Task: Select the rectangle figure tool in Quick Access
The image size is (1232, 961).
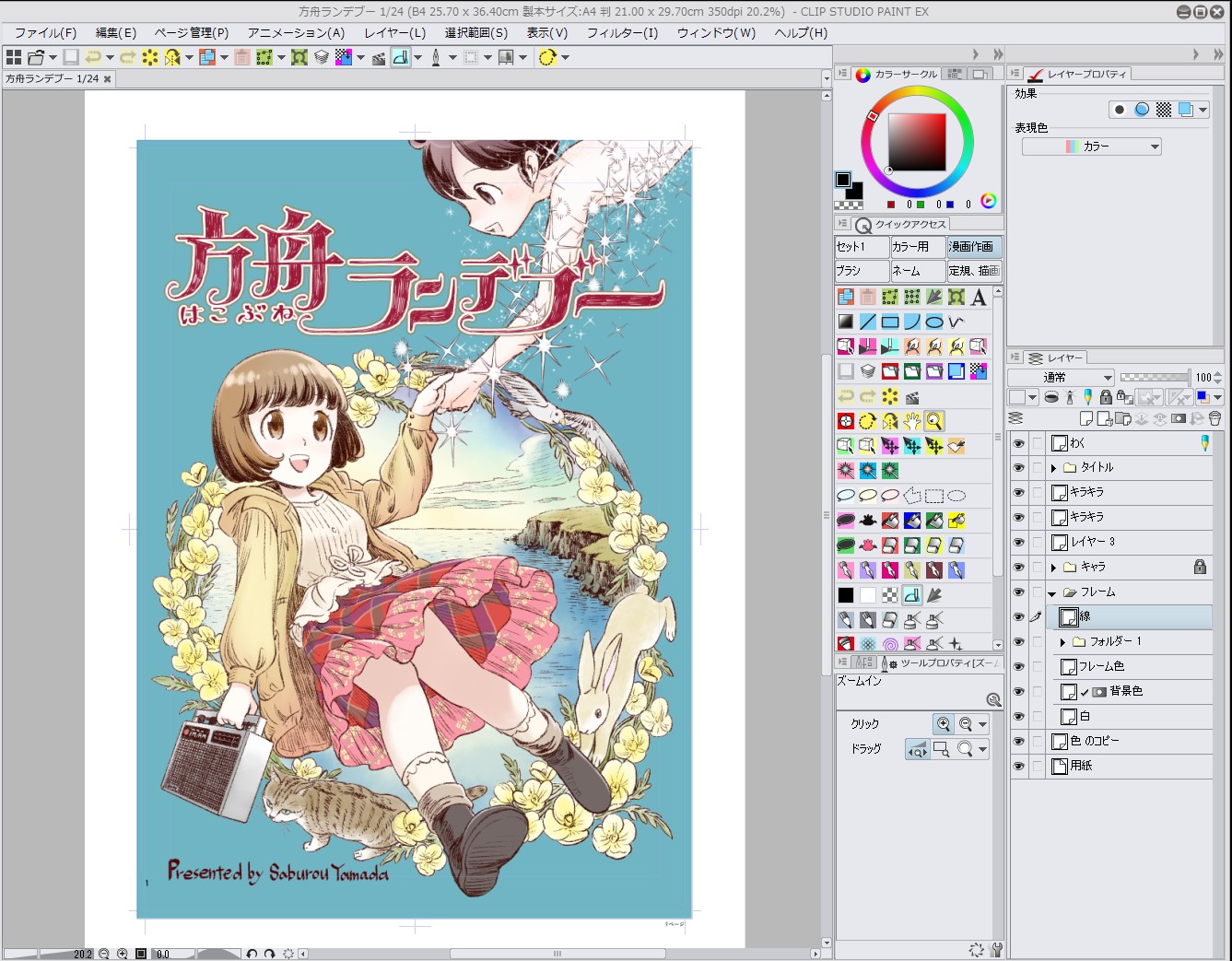Action: 890,322
